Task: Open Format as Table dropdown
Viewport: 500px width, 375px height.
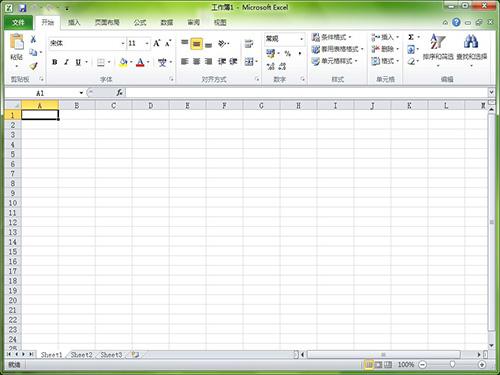Action: coord(337,49)
